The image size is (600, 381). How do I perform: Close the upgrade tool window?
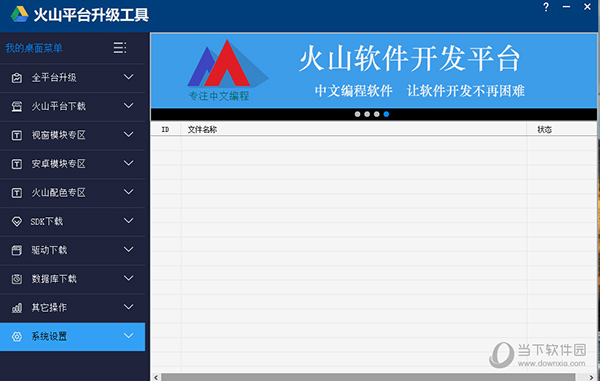click(587, 7)
